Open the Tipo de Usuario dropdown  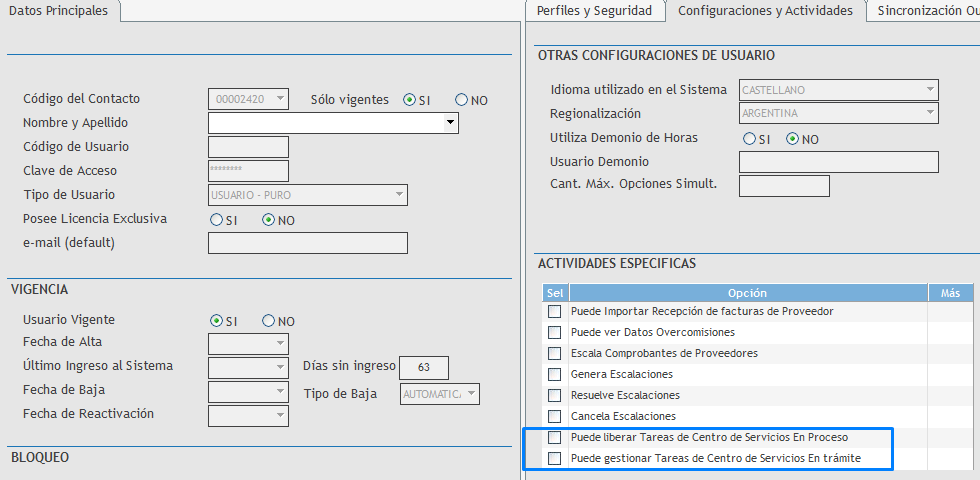(399, 195)
